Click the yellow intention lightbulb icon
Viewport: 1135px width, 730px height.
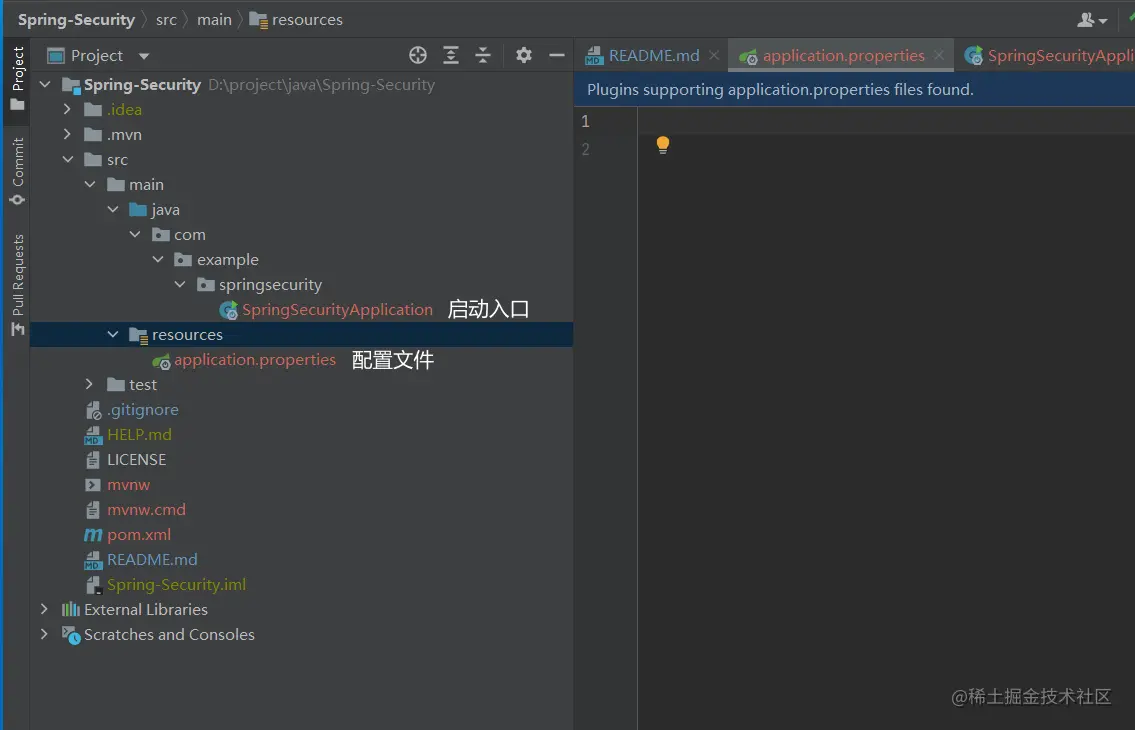coord(662,145)
